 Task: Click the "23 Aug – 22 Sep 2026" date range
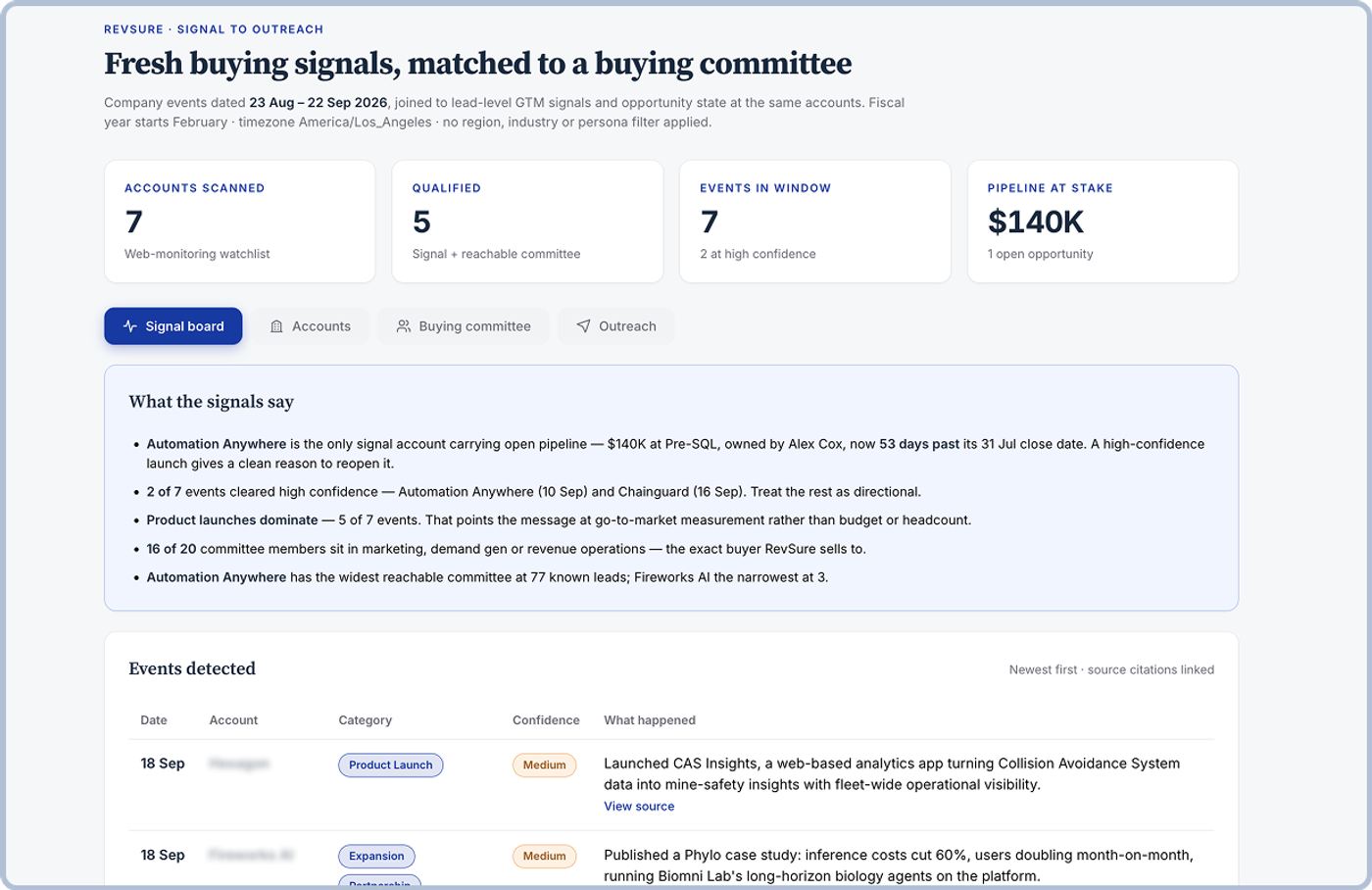[318, 103]
